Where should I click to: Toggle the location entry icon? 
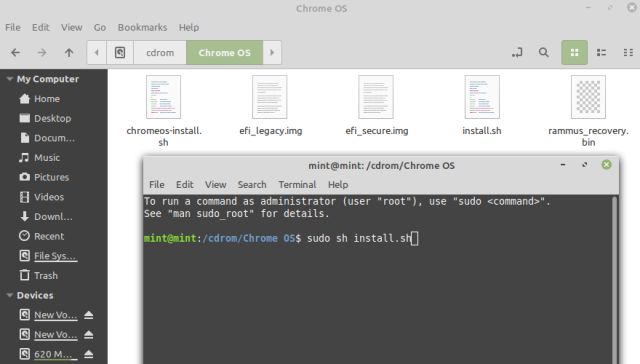click(x=517, y=53)
